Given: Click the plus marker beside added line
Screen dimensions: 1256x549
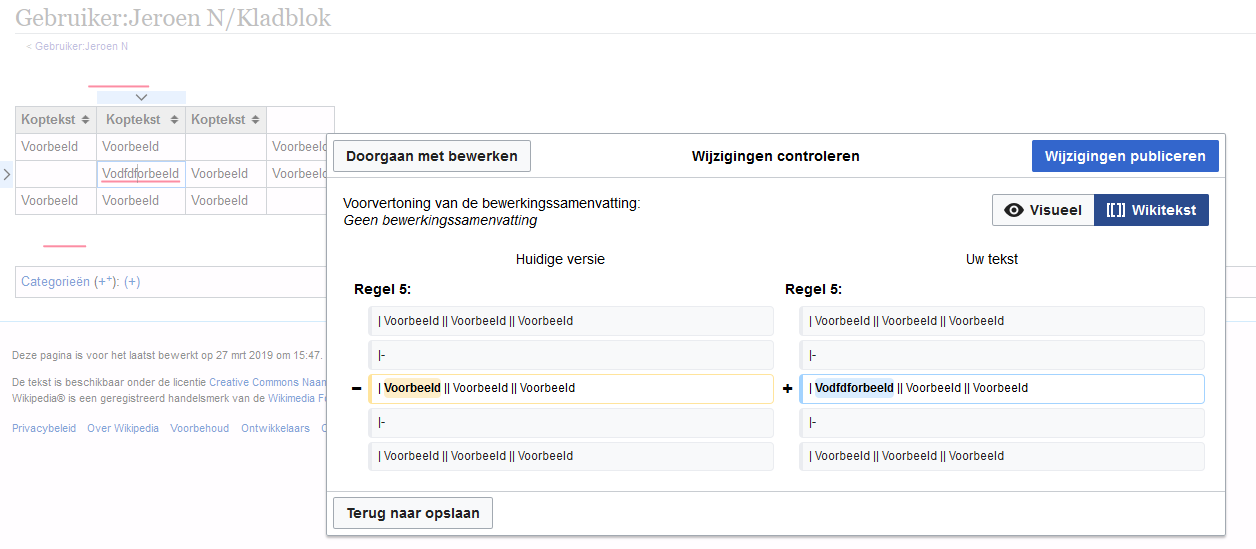Looking at the screenshot, I should click(787, 389).
